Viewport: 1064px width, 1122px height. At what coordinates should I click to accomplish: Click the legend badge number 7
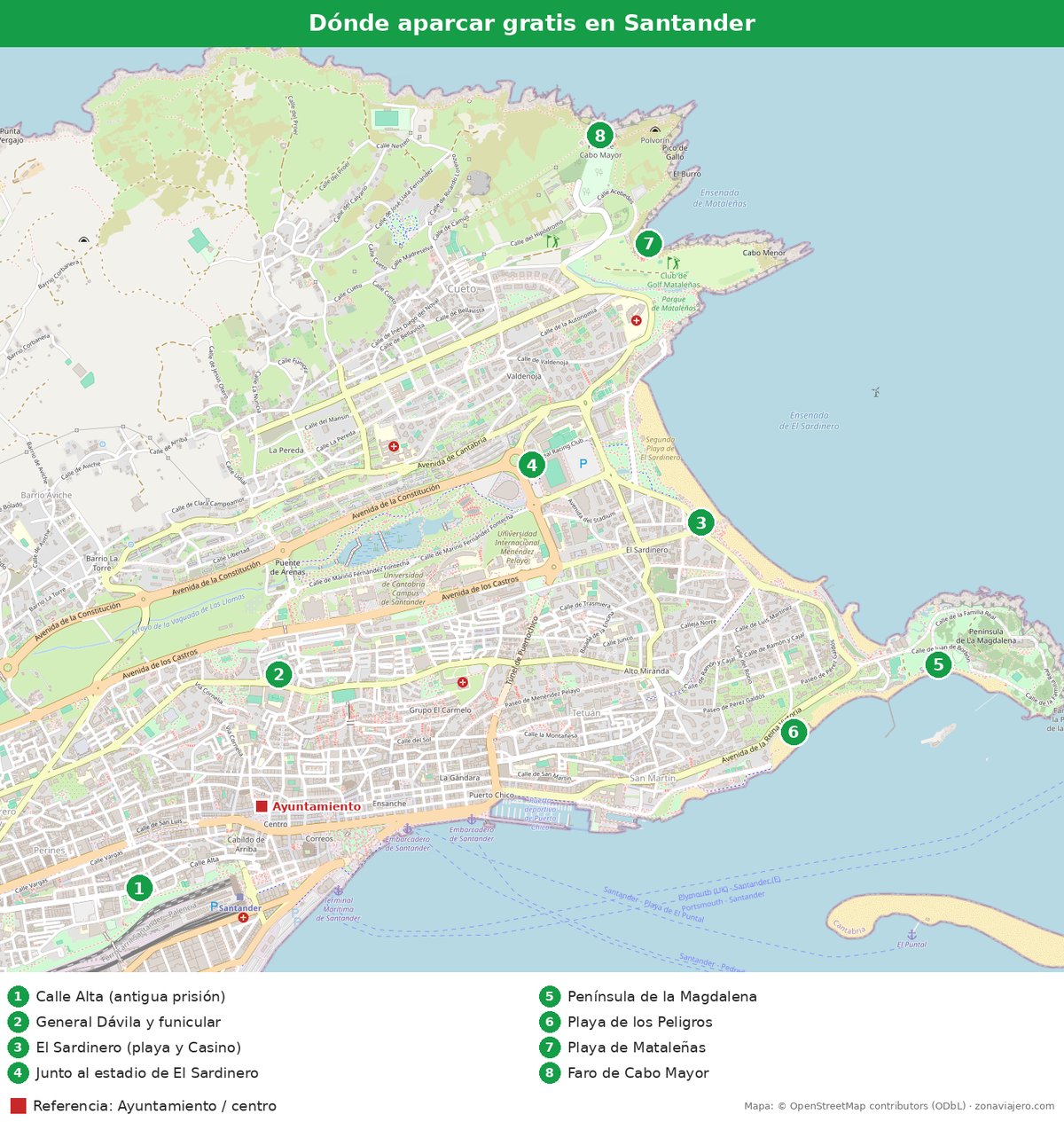[x=550, y=1047]
